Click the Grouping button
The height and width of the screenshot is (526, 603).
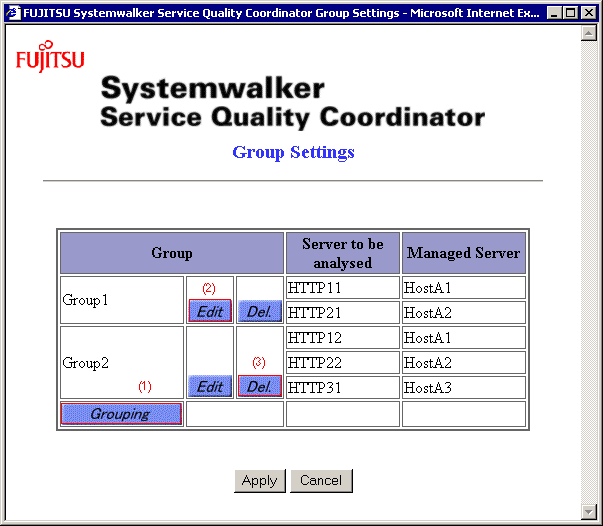[121, 414]
